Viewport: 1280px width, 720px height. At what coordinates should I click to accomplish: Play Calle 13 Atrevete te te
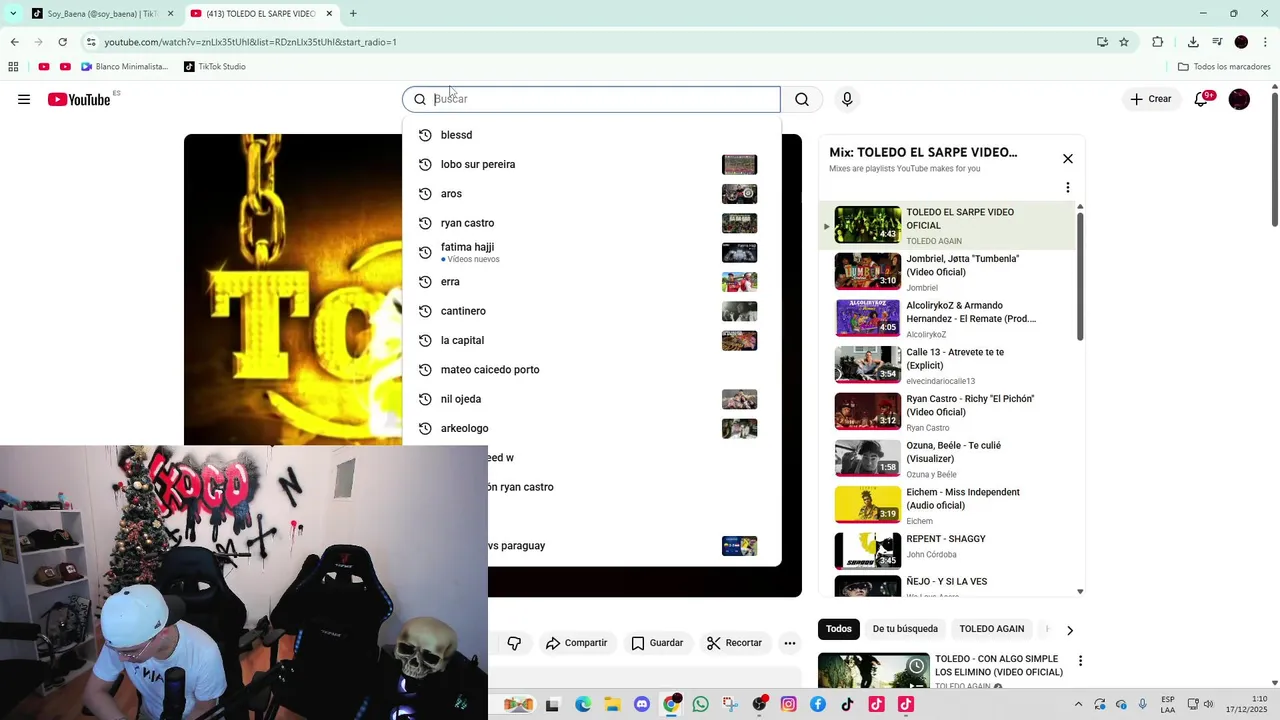pos(945,365)
